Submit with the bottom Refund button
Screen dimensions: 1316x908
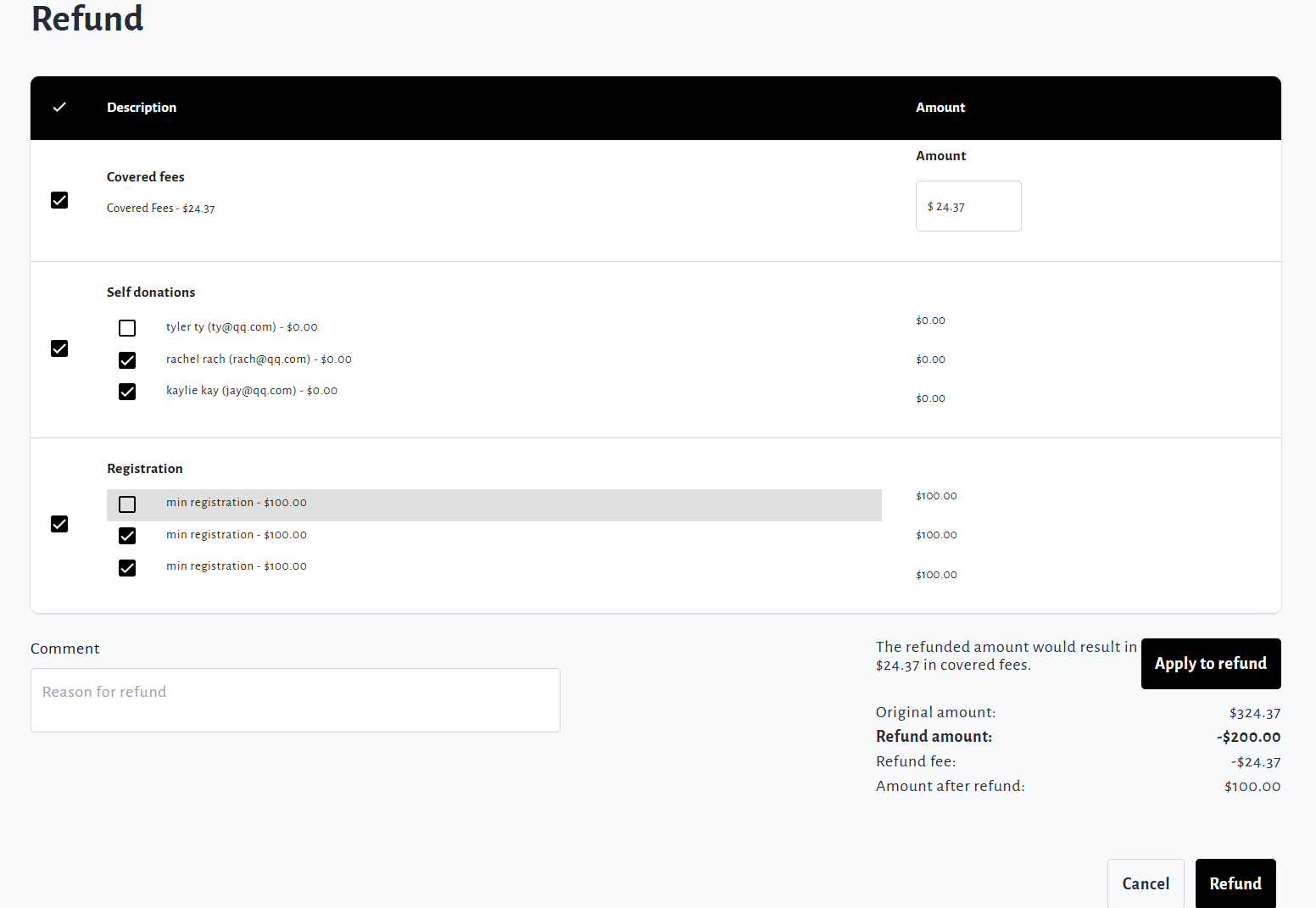1235,883
